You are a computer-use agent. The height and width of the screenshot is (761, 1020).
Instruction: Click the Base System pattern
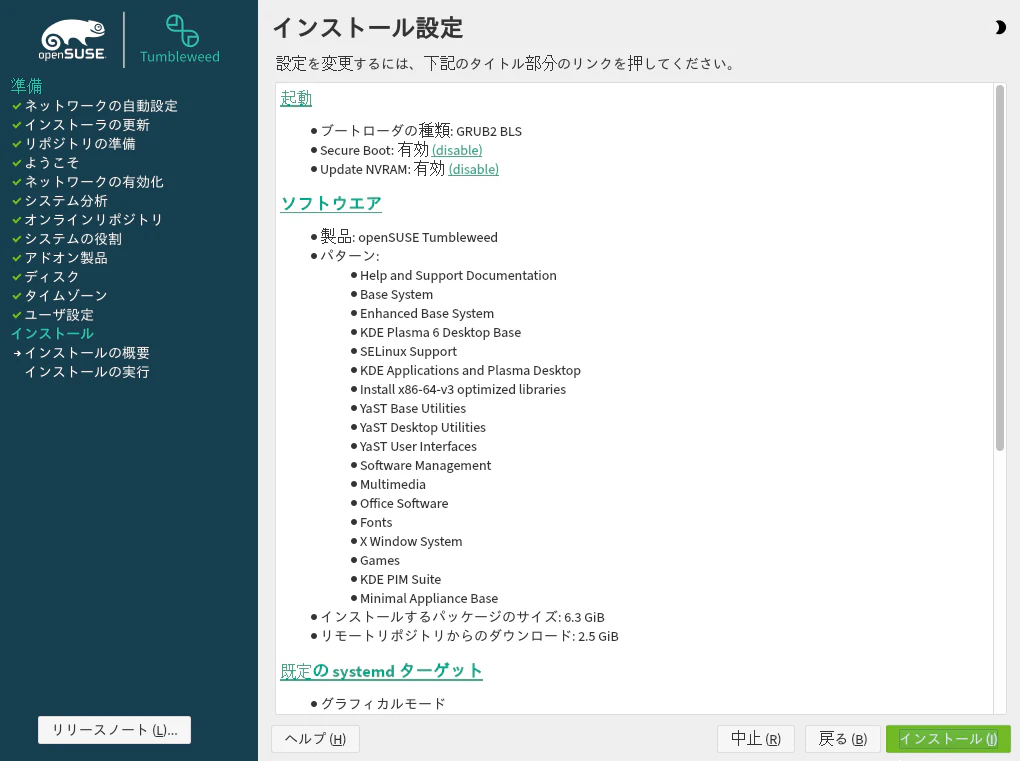coord(396,295)
